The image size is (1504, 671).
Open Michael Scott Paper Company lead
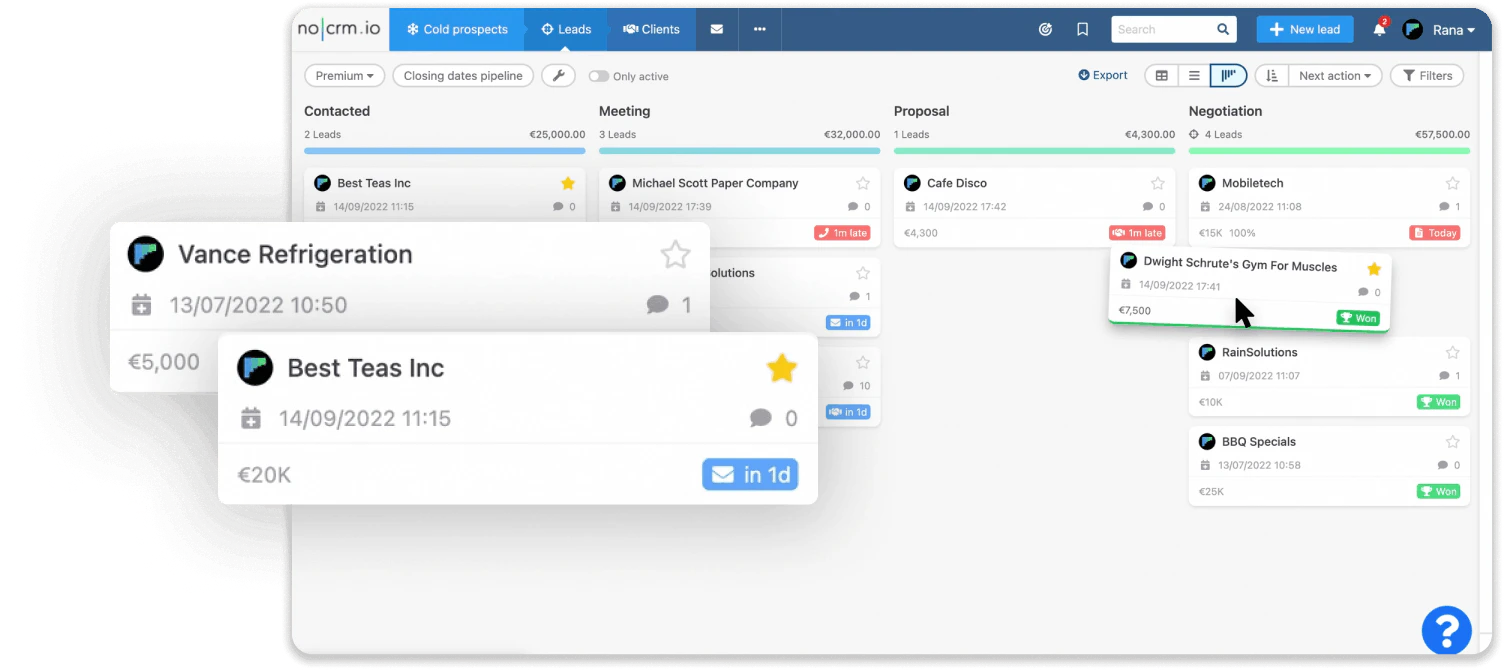point(715,183)
